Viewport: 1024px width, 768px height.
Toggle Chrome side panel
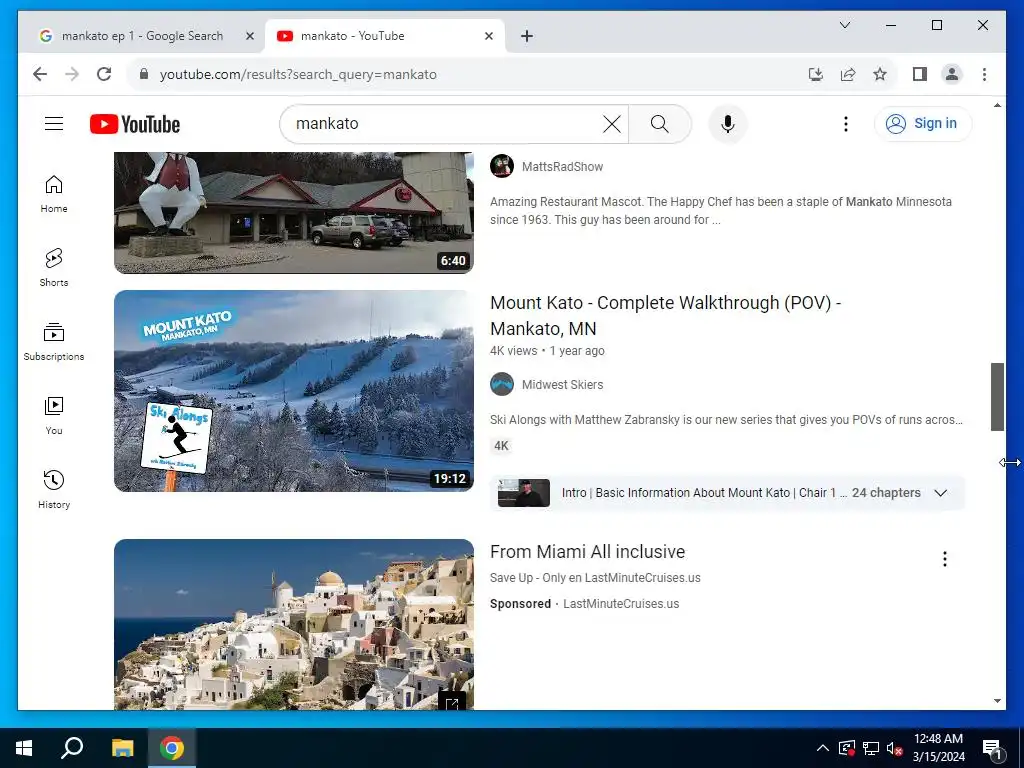[920, 74]
